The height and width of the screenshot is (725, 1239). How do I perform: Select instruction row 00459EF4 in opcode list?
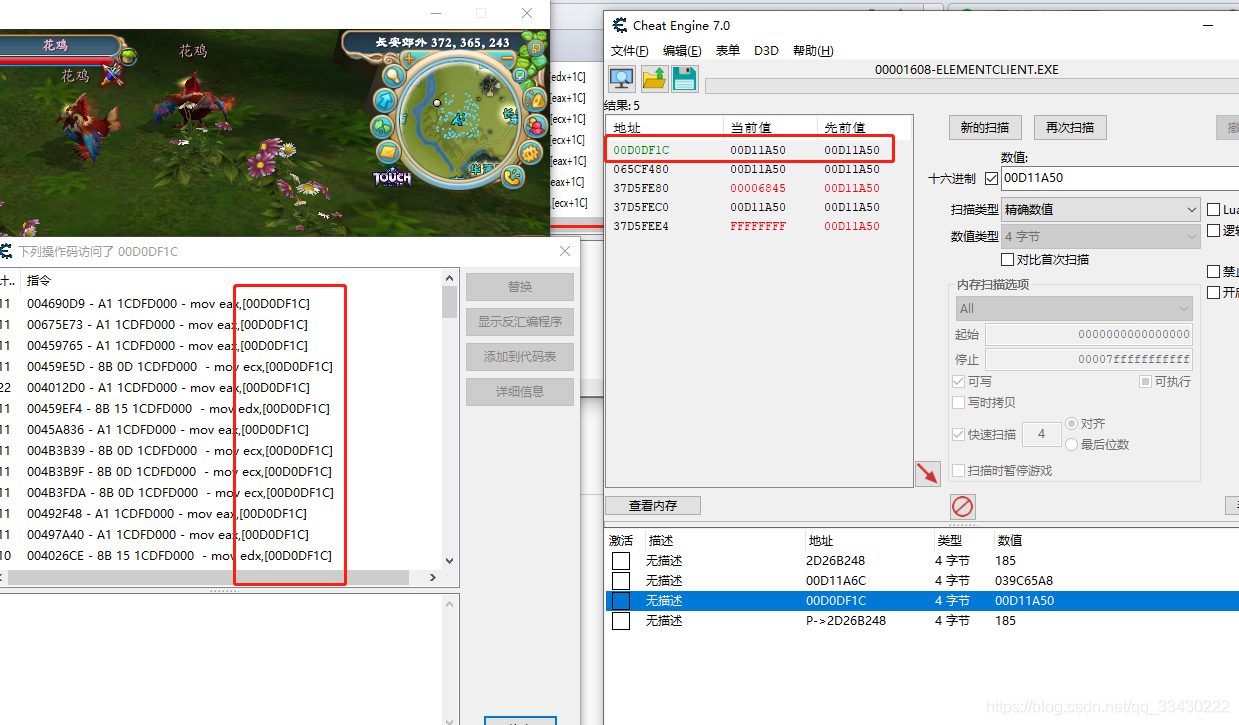[220, 408]
